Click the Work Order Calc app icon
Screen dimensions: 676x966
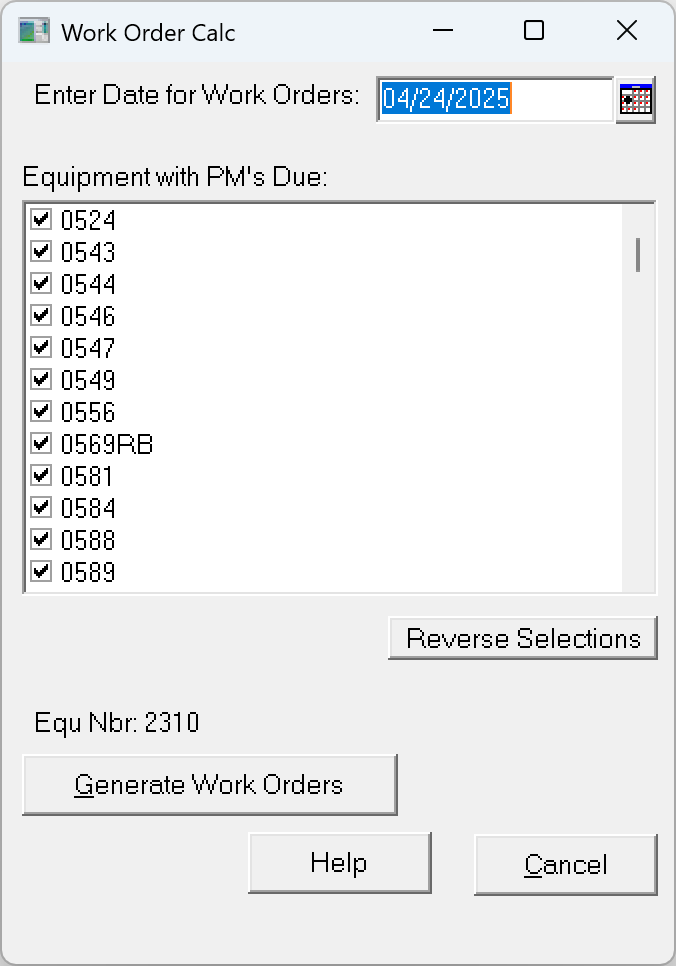pos(34,31)
